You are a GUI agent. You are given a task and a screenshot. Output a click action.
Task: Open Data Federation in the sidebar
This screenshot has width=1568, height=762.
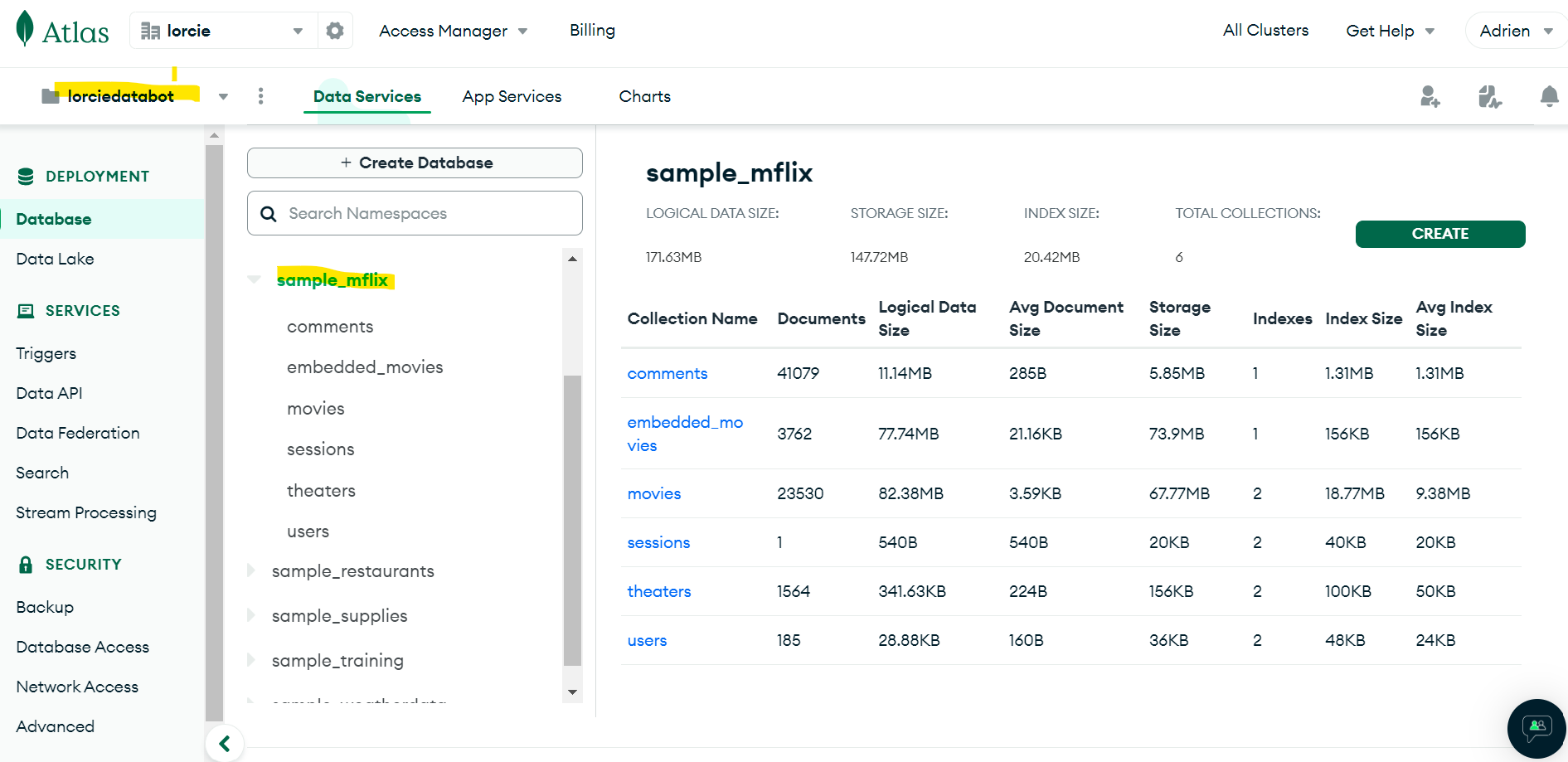pyautogui.click(x=78, y=433)
